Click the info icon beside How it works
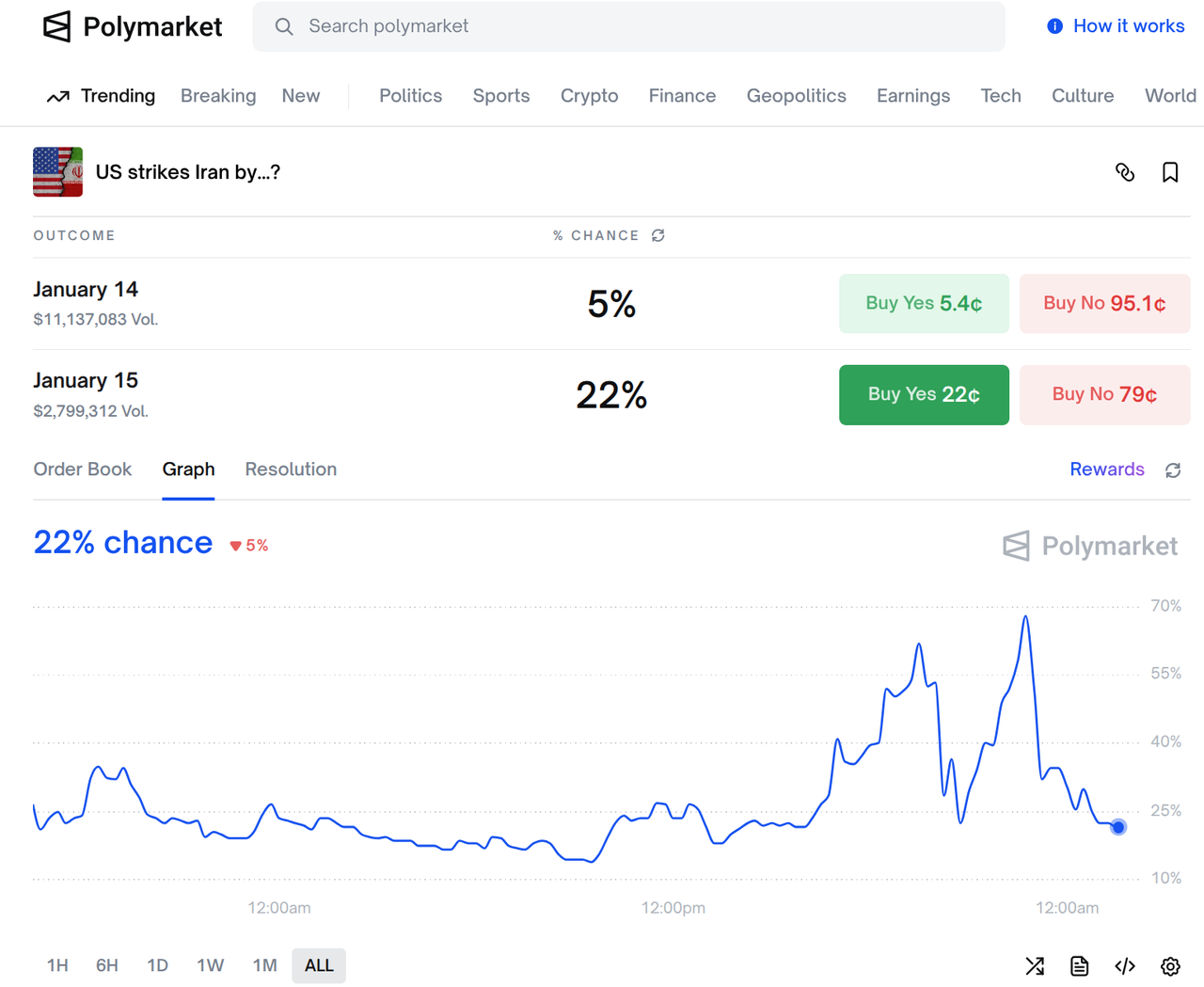The image size is (1204, 987). click(x=1055, y=26)
